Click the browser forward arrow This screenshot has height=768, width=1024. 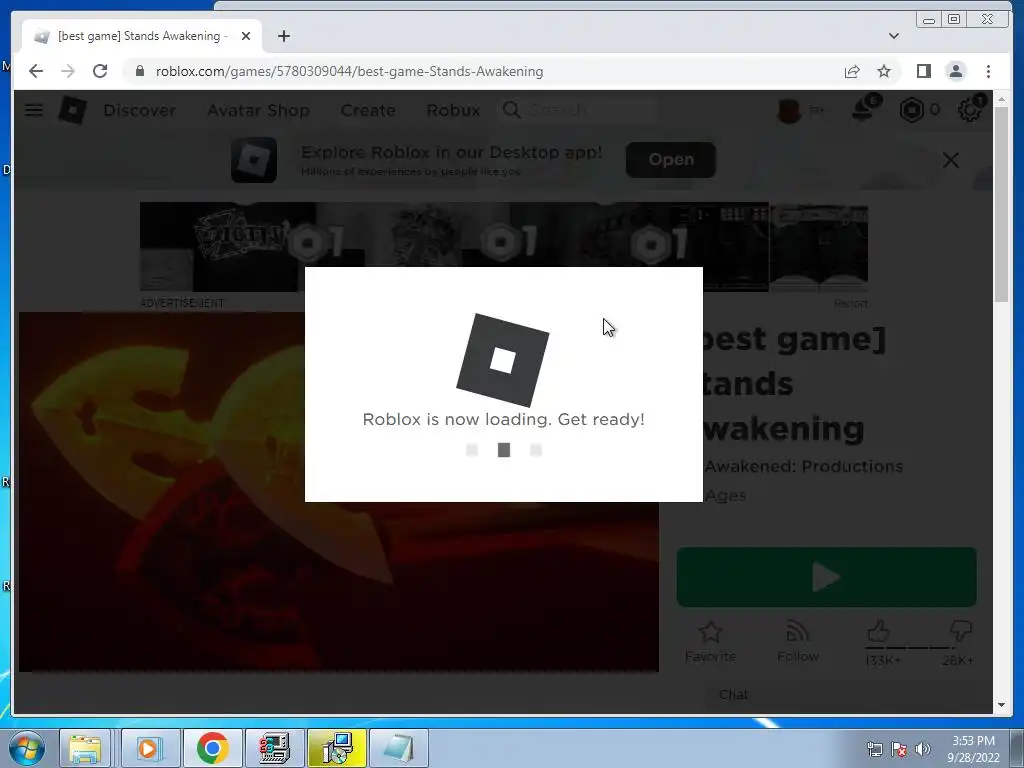pyautogui.click(x=68, y=71)
